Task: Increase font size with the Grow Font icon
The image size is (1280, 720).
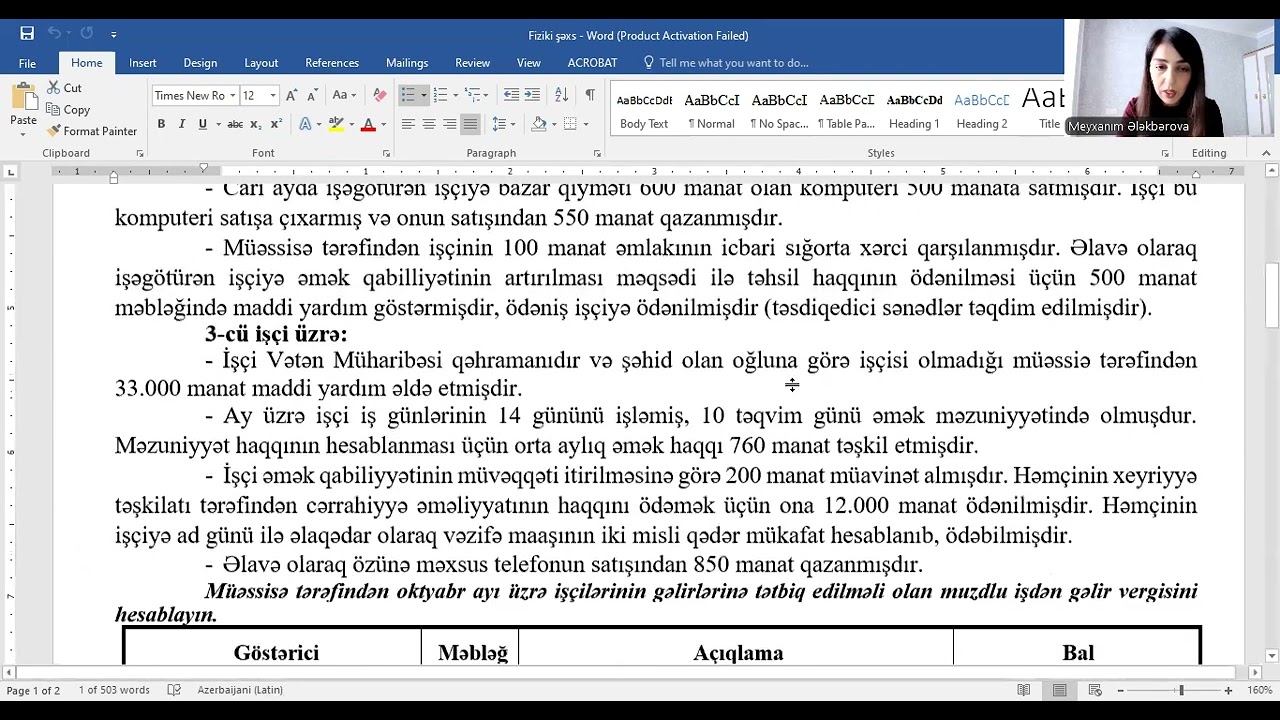Action: point(291,96)
